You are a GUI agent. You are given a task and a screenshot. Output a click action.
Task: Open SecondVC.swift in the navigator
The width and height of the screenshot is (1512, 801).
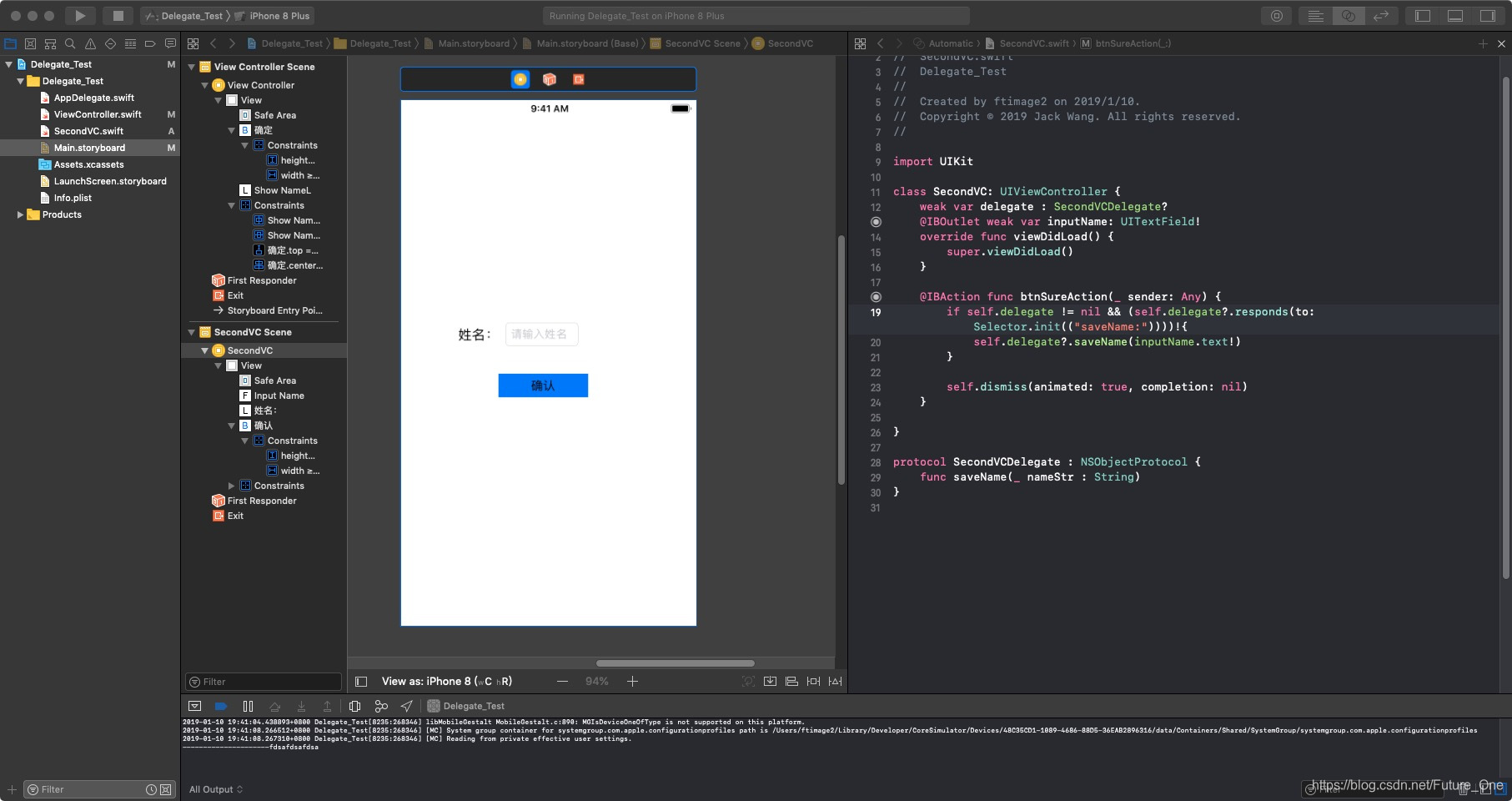tap(88, 131)
